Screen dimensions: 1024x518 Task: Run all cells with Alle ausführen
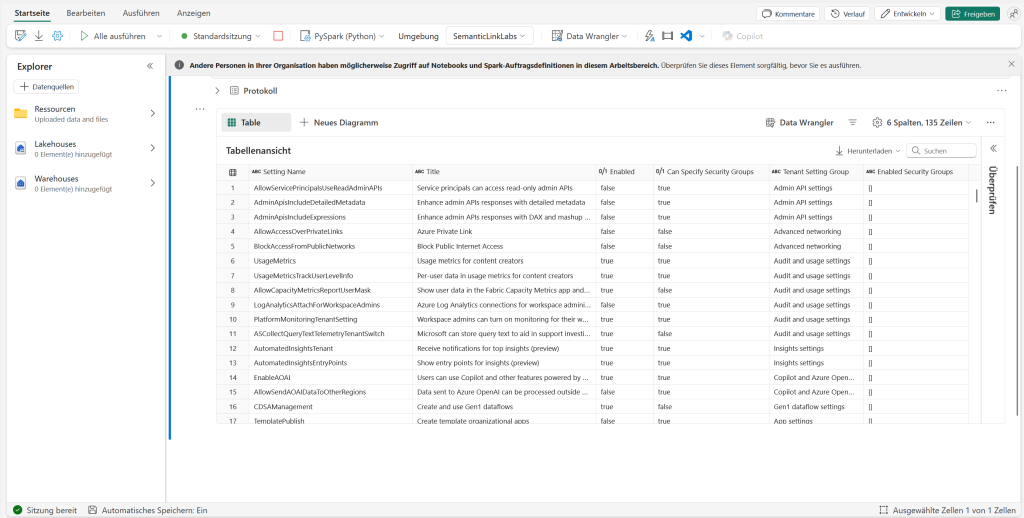pyautogui.click(x=113, y=36)
